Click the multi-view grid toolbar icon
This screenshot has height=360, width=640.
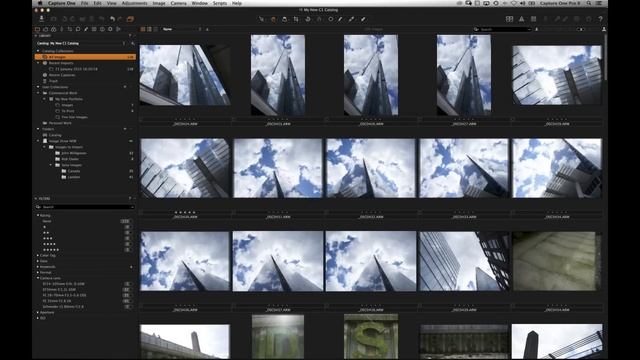(x=509, y=19)
